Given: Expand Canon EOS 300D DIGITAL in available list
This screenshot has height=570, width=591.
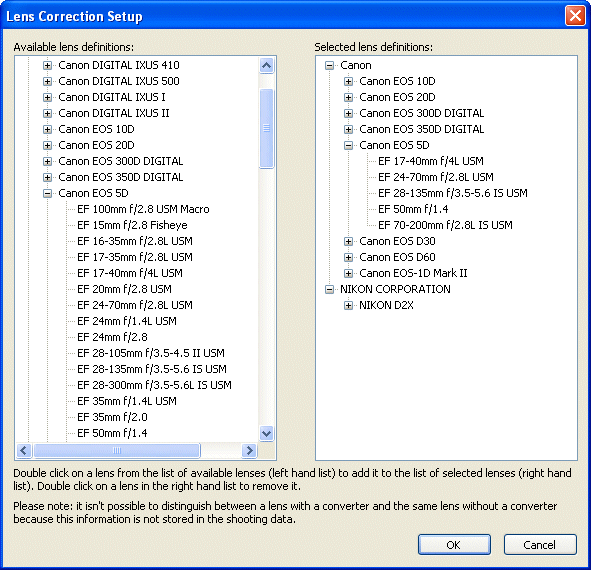Looking at the screenshot, I should 47,161.
